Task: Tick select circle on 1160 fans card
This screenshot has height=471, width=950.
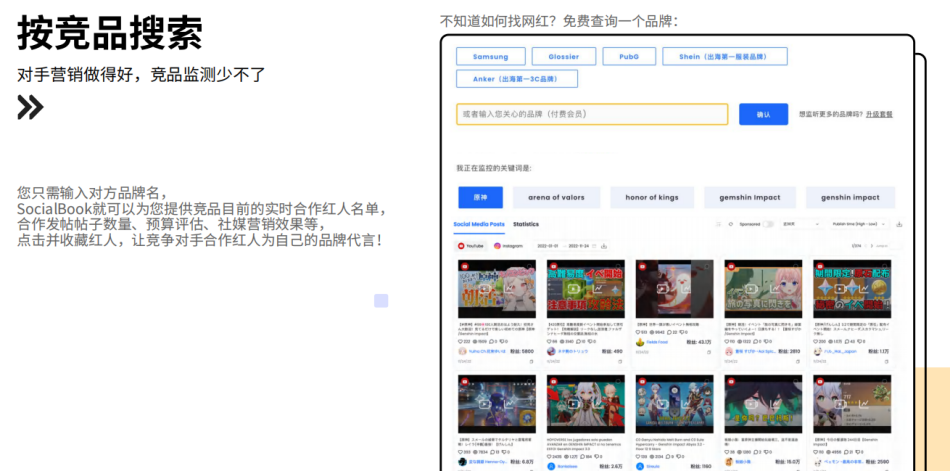Action: pyautogui.click(x=707, y=381)
